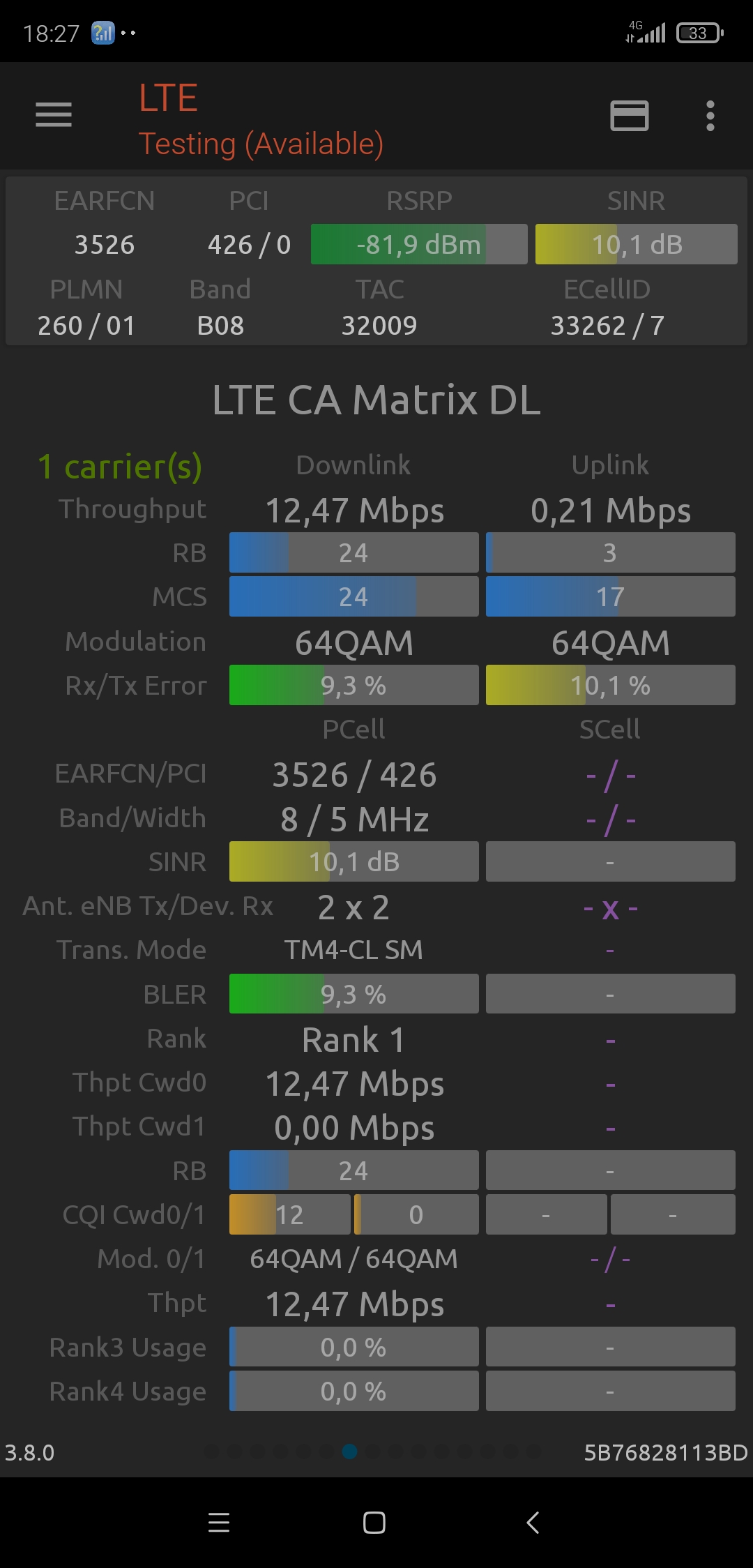Tap the Android back navigation button

pos(533,1523)
